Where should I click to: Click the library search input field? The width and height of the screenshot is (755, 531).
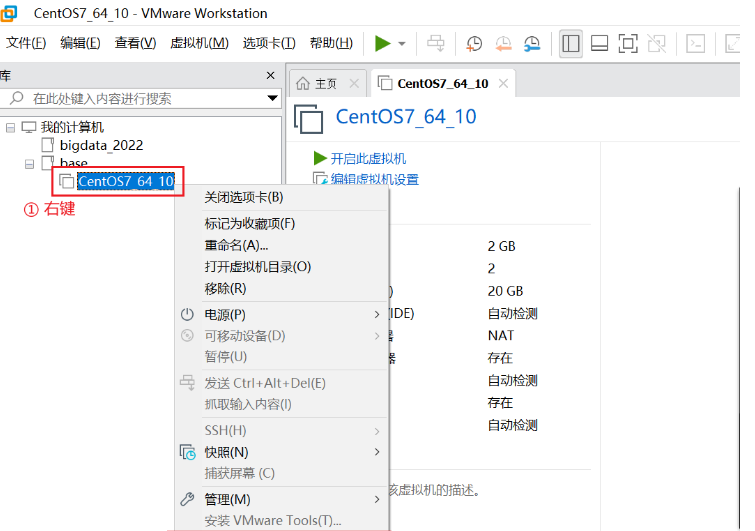click(x=140, y=99)
